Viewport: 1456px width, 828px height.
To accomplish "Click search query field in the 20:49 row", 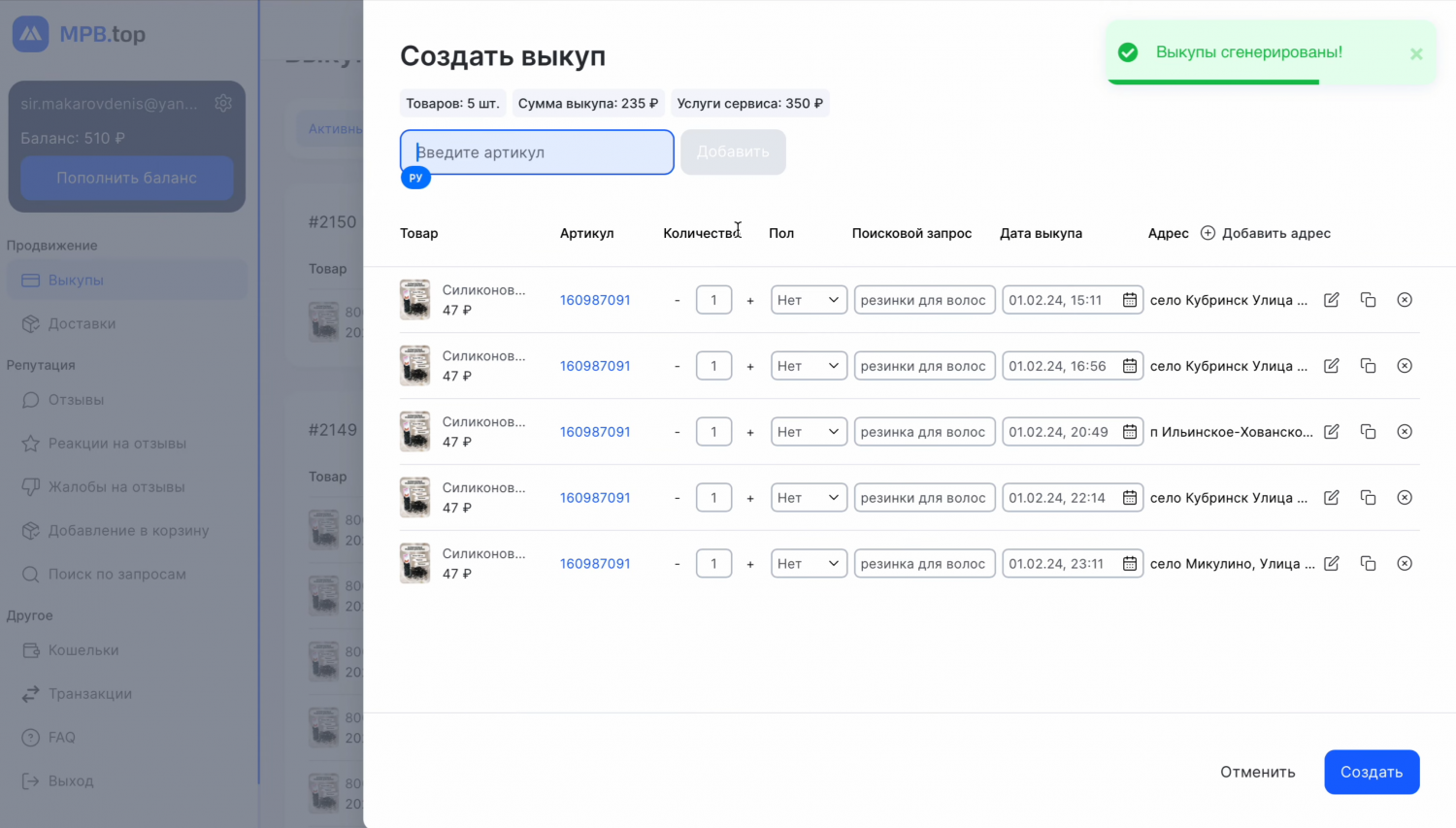I will click(x=924, y=432).
